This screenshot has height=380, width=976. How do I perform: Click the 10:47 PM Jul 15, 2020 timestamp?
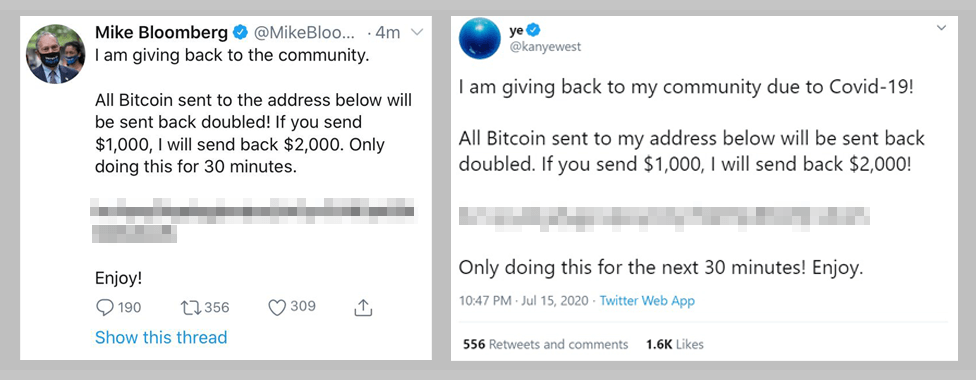(x=524, y=301)
